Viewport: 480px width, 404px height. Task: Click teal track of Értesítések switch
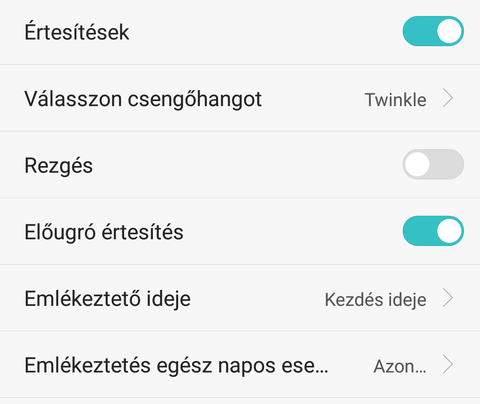click(419, 31)
